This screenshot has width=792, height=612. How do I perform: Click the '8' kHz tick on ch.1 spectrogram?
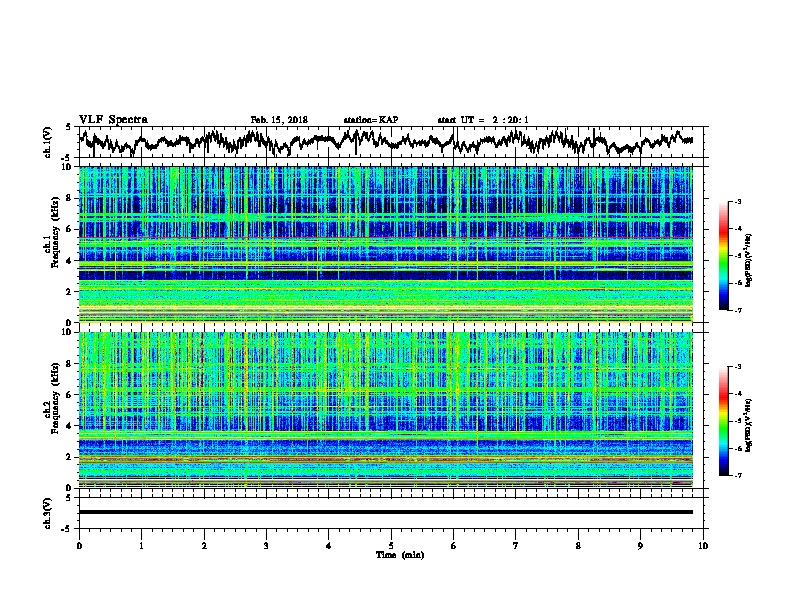point(70,198)
